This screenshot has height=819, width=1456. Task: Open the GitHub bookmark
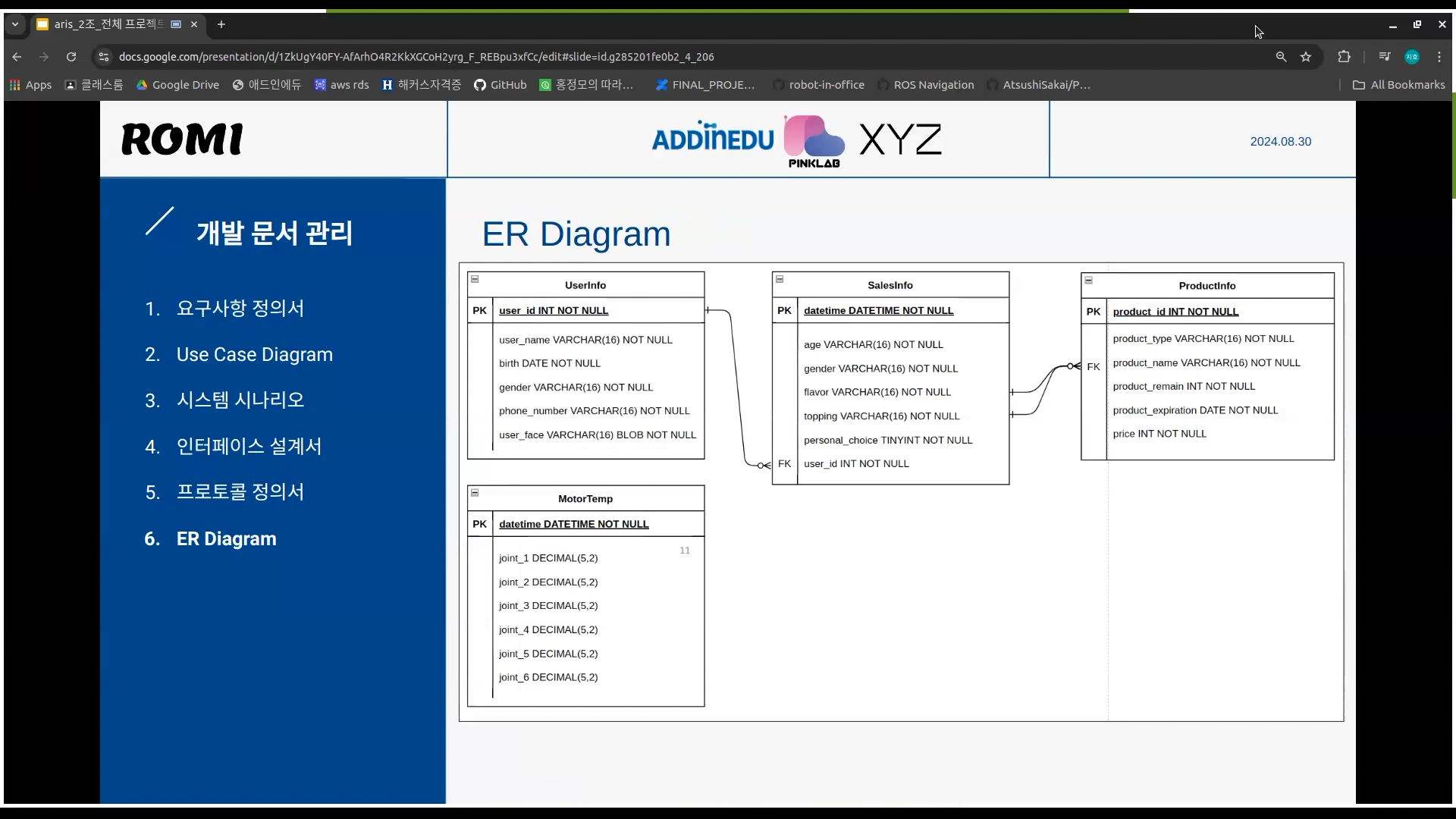point(500,85)
